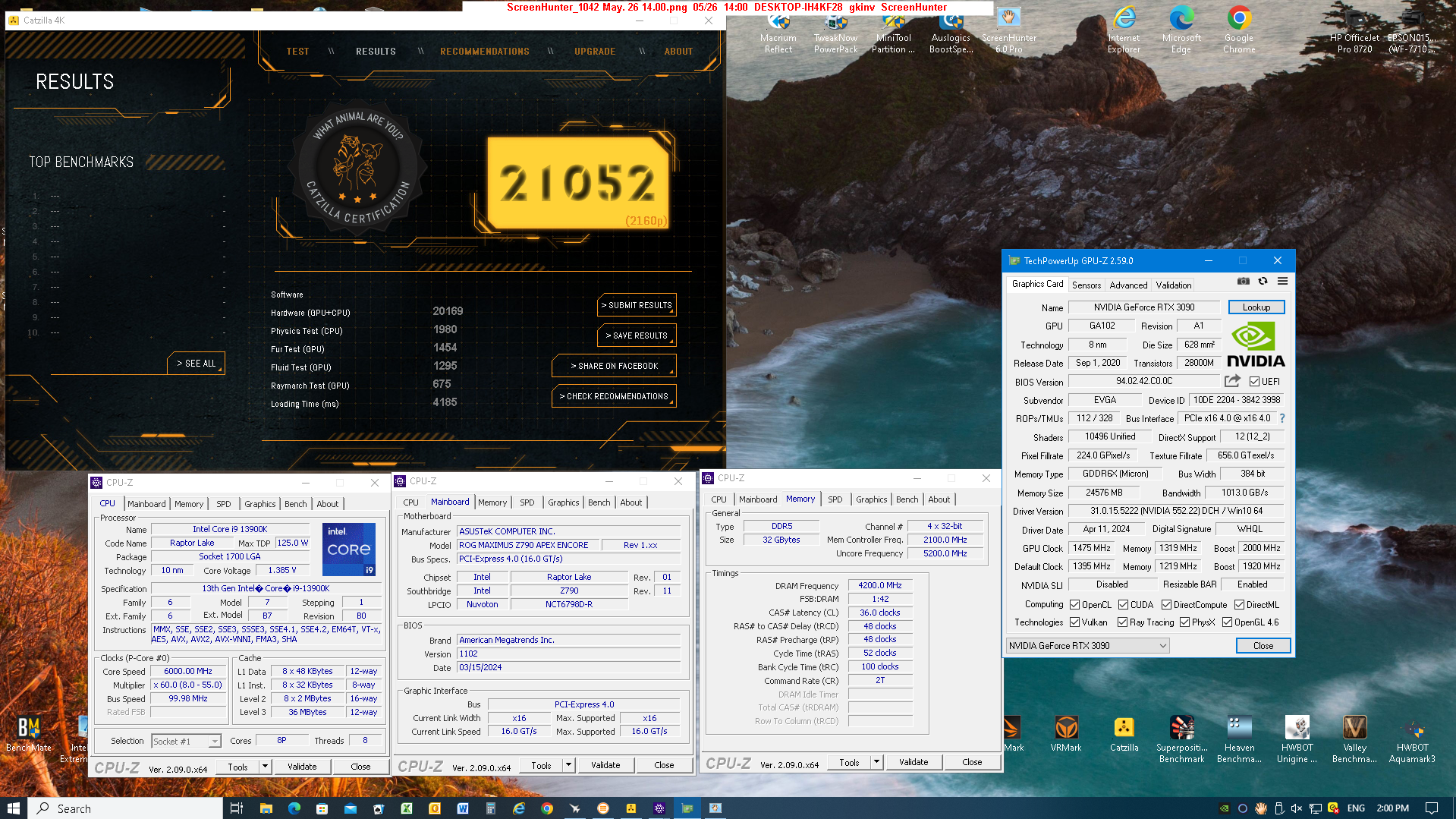
Task: Toggle UEFI checkbox in GPU-Z
Action: 1254,382
